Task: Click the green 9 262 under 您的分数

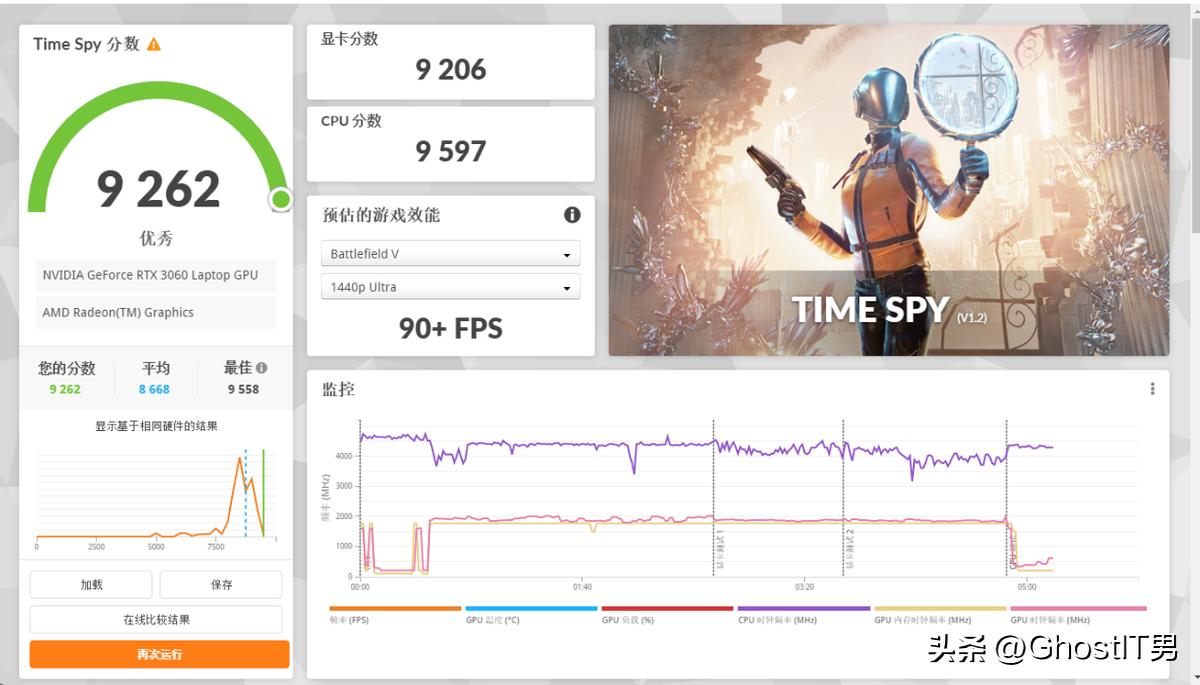Action: pyautogui.click(x=65, y=389)
